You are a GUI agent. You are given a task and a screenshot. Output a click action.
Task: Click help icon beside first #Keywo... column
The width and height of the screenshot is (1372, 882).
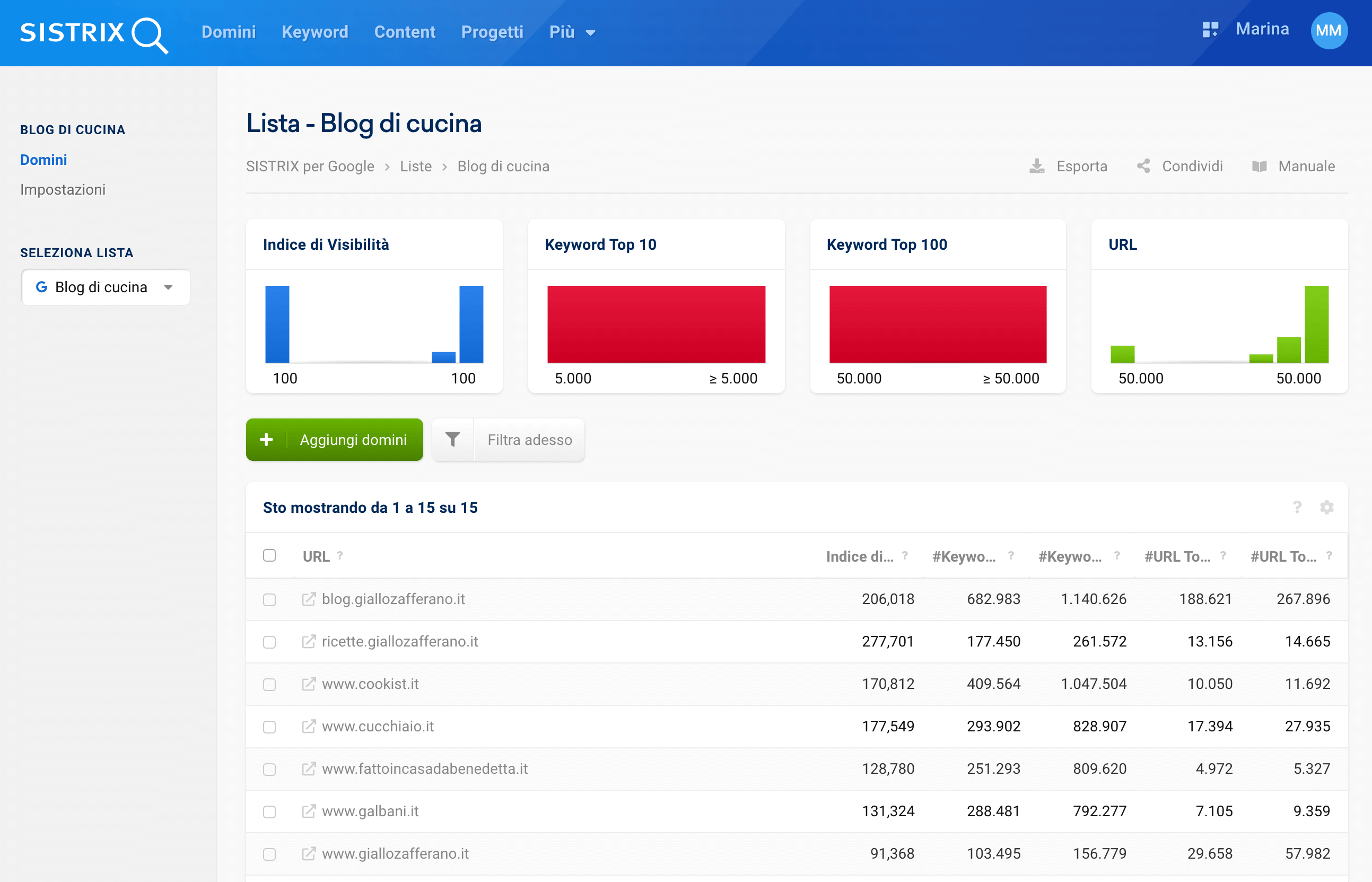coord(1011,555)
